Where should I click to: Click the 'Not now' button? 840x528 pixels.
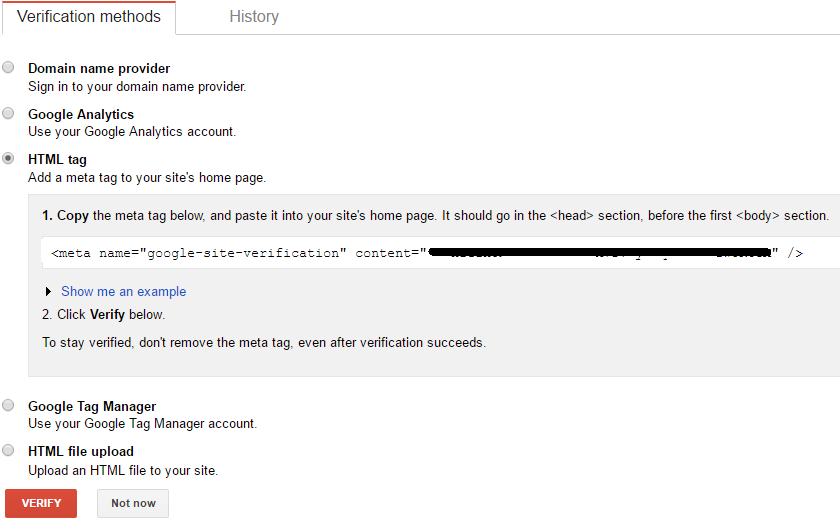[133, 503]
